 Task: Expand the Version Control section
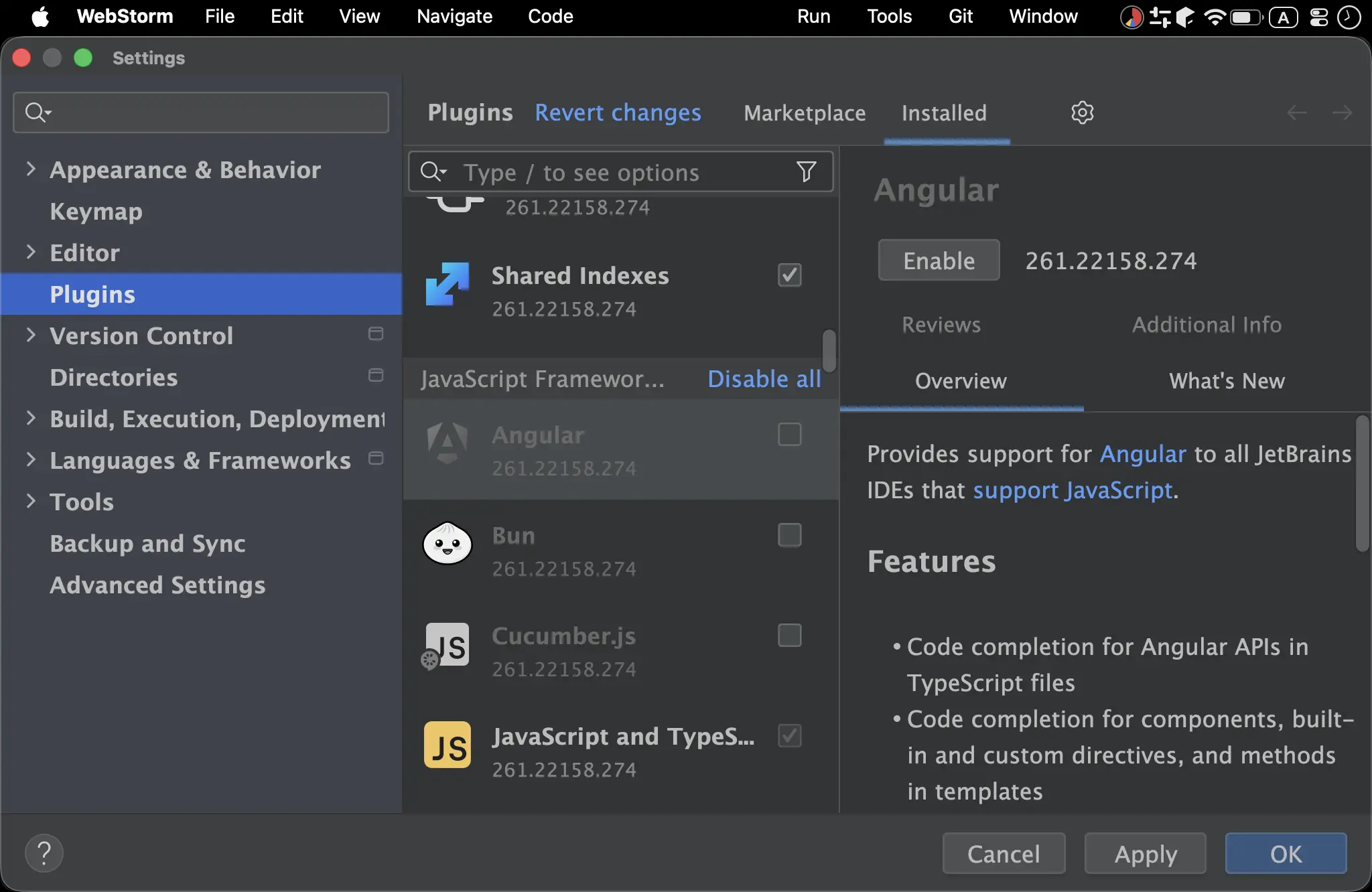[31, 335]
